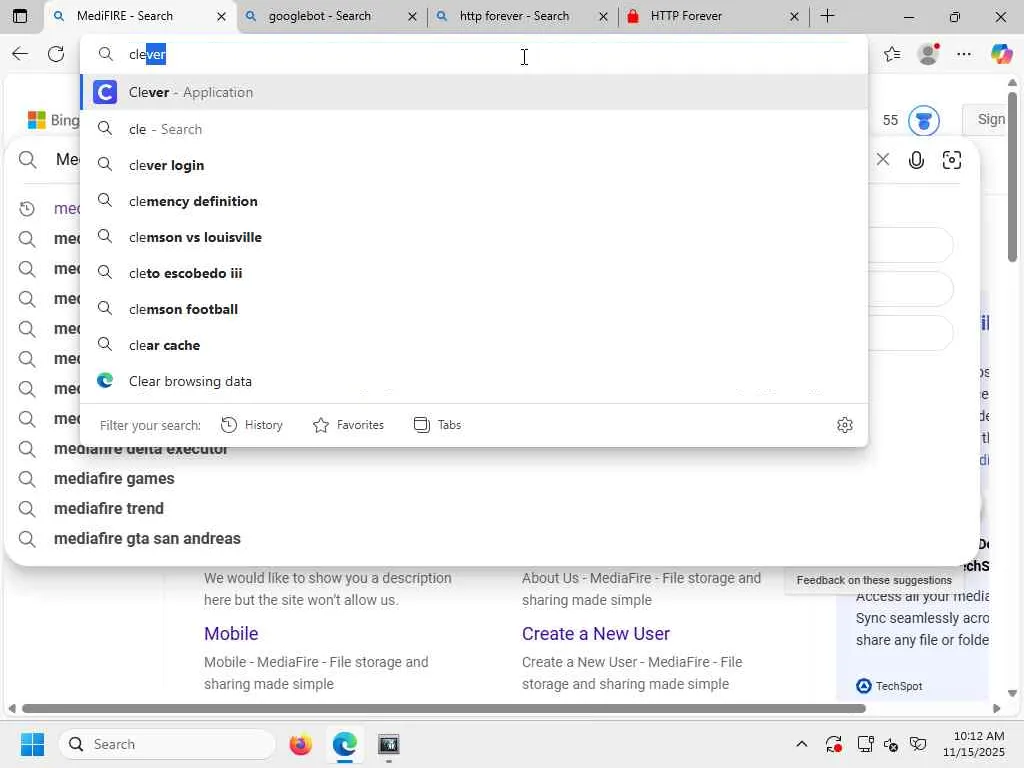
Task: Open the sync tray icon
Action: pyautogui.click(x=833, y=744)
